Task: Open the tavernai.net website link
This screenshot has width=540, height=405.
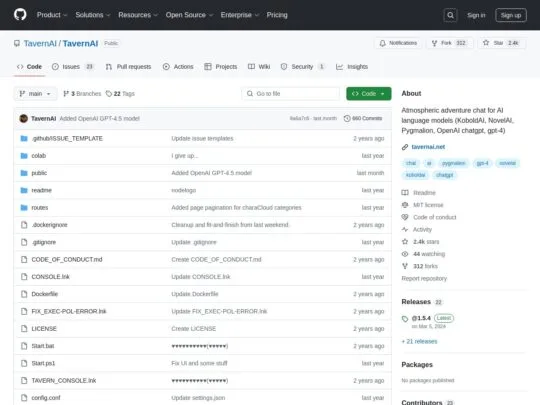Action: tap(428, 147)
